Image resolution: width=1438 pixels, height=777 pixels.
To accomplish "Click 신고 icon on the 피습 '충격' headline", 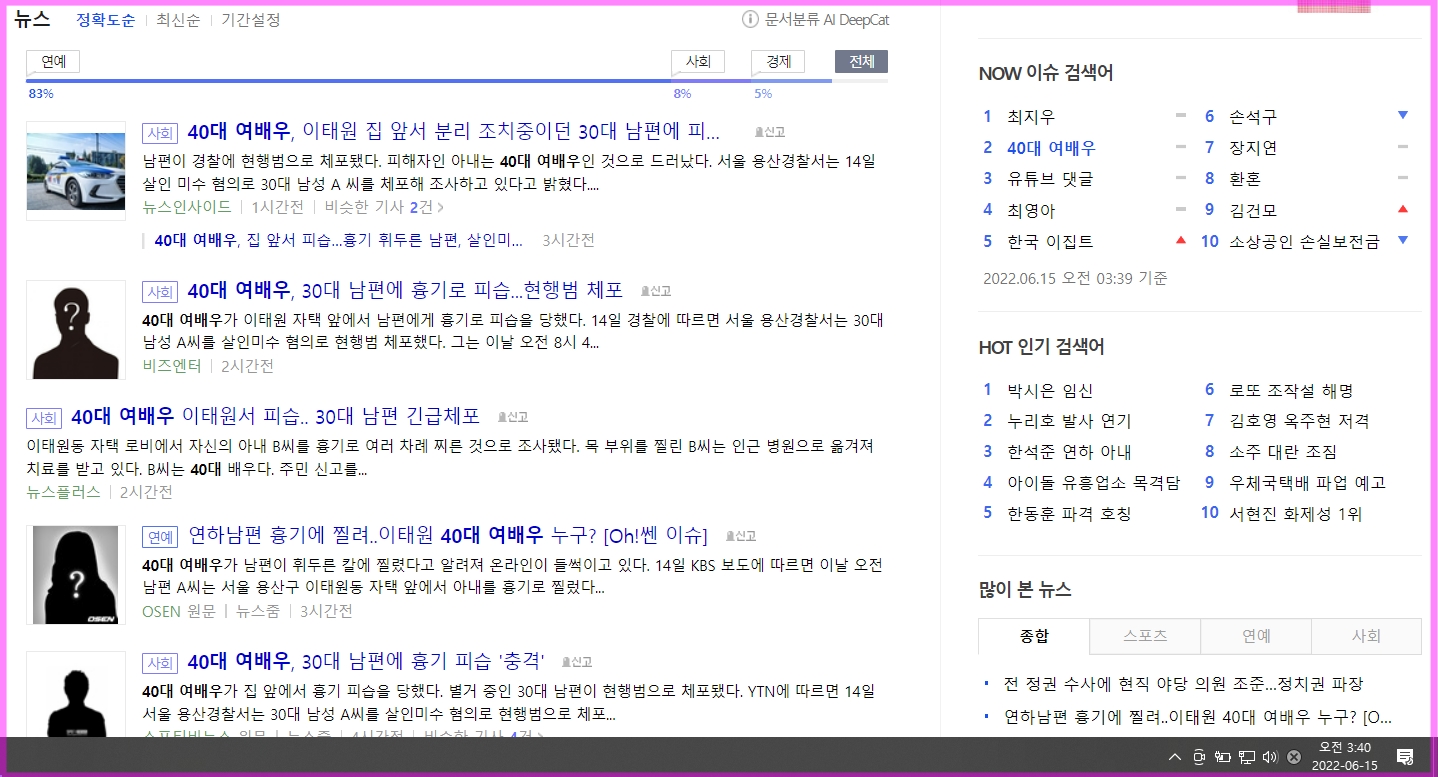I will tap(577, 662).
